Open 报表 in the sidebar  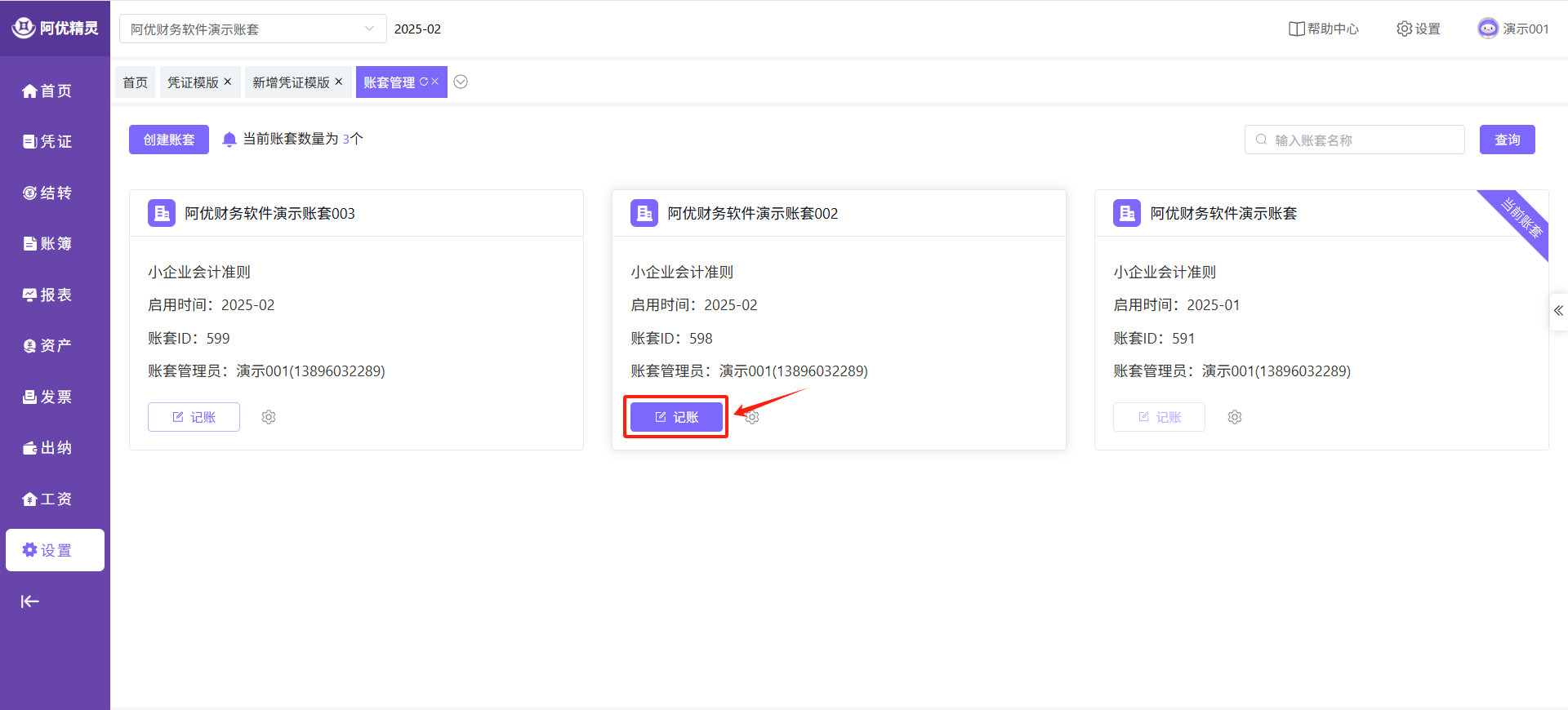47,295
